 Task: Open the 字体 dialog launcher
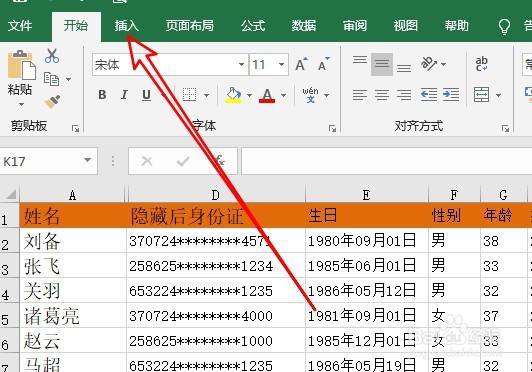click(332, 128)
